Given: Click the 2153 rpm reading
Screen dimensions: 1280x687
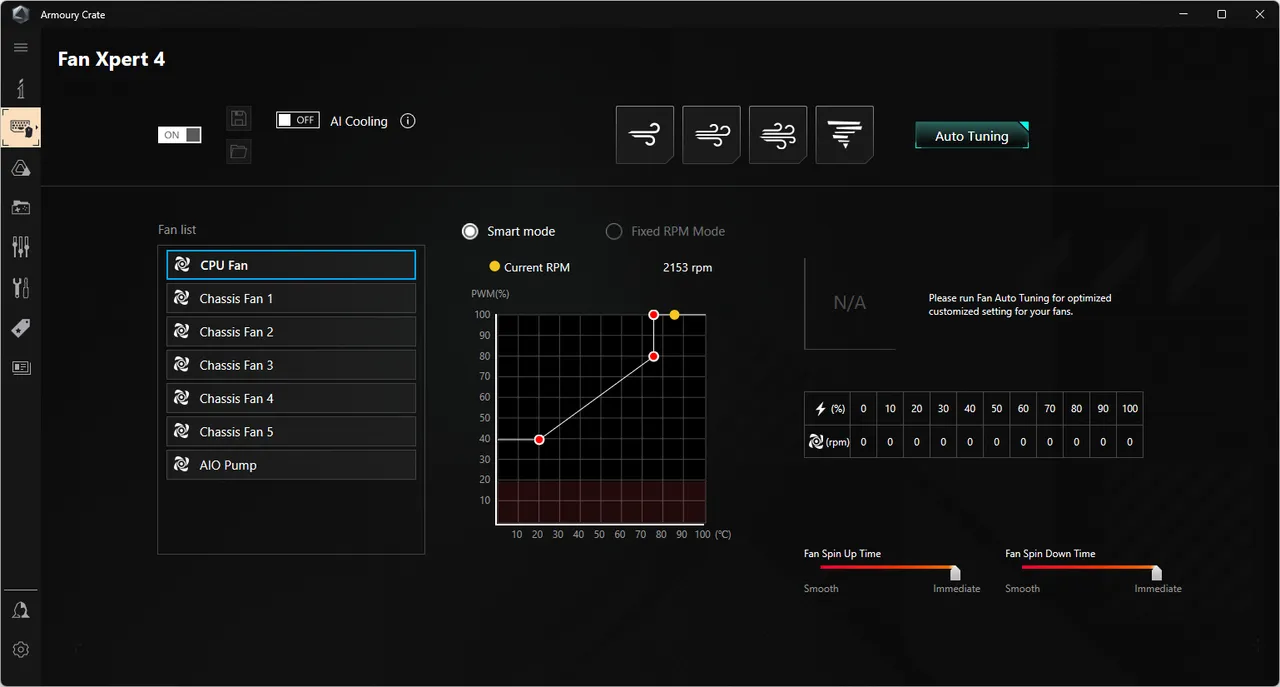Looking at the screenshot, I should 688,268.
